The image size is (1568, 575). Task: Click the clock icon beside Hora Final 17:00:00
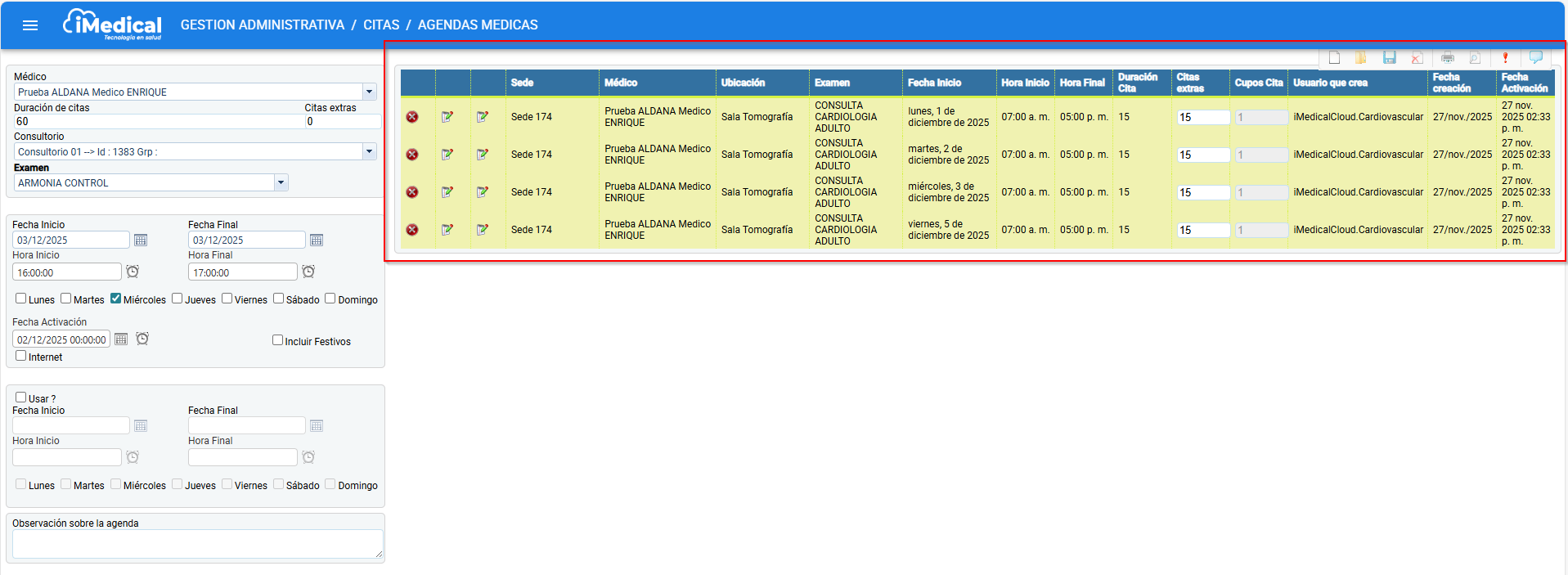308,272
